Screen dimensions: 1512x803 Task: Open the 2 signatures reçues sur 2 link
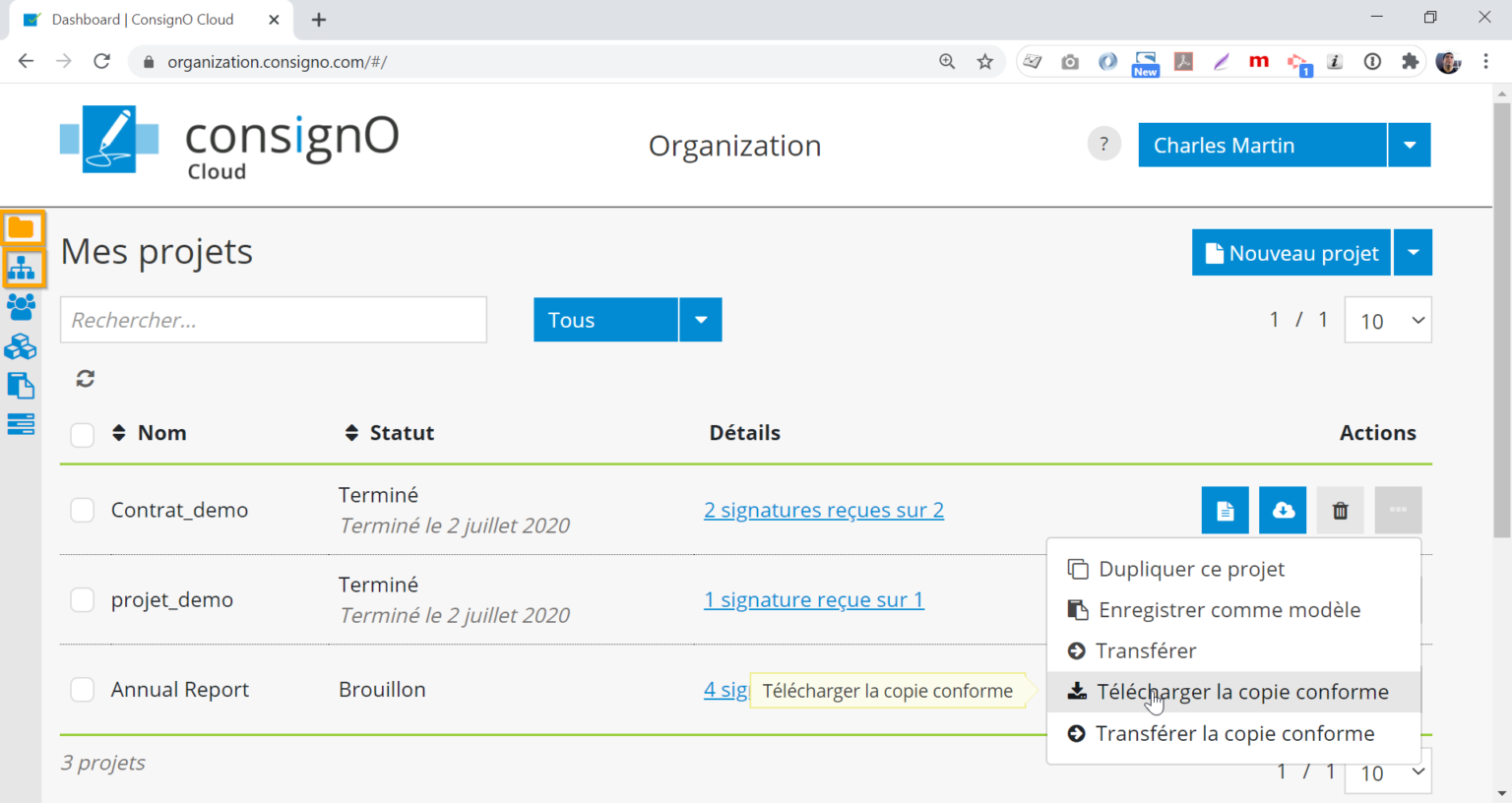(823, 510)
